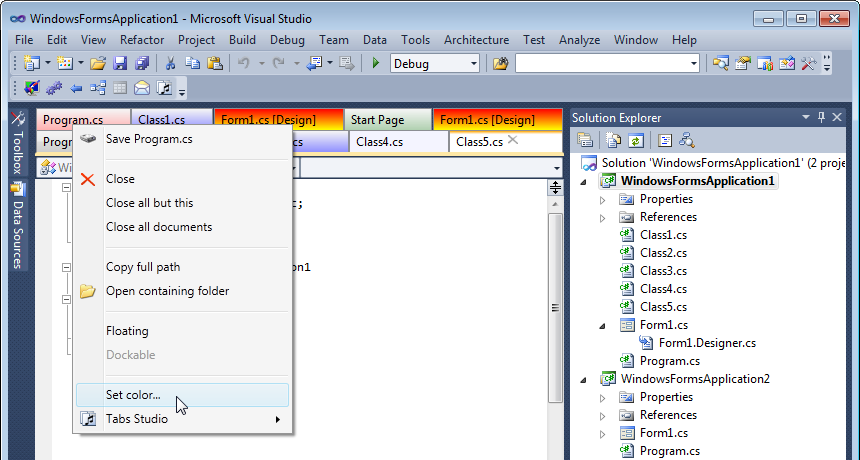Expand References under WindowsFormsApplication1
The width and height of the screenshot is (860, 460).
coord(602,218)
